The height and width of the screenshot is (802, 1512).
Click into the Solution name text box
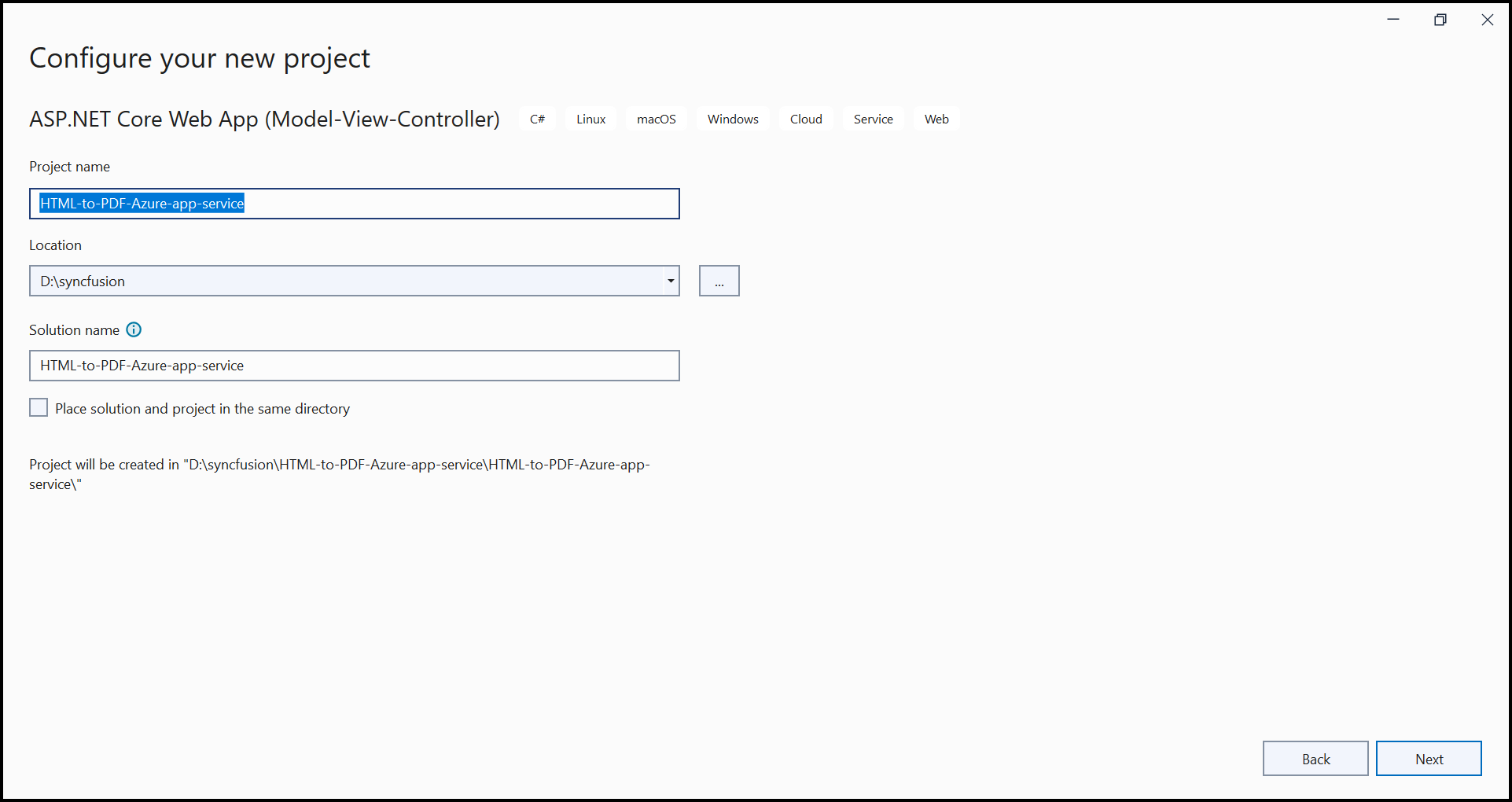355,366
